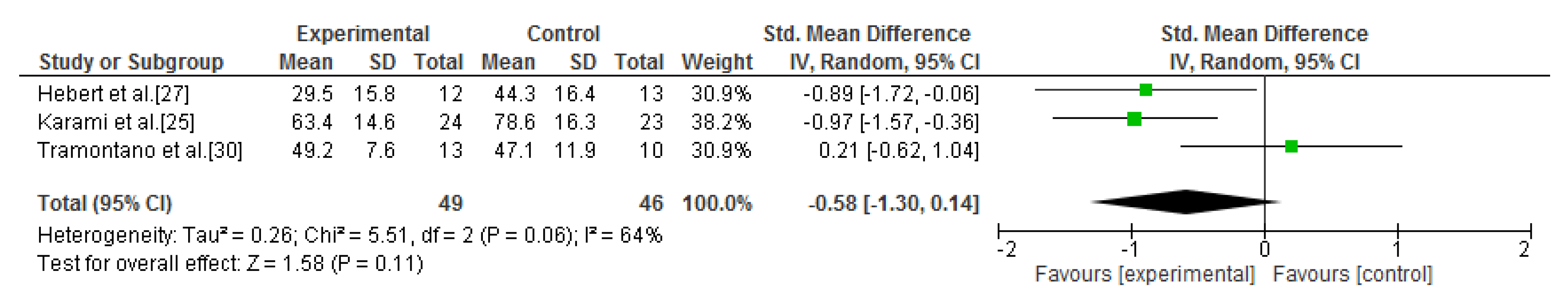1568x303 pixels.
Task: Click the Study or Subgroup column header
Action: (131, 62)
